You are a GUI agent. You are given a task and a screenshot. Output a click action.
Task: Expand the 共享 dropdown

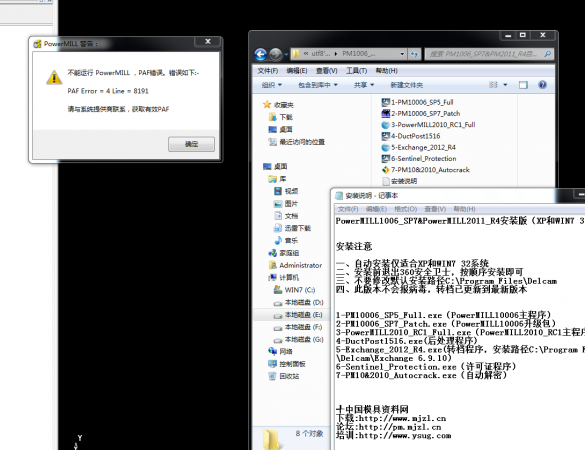point(364,85)
